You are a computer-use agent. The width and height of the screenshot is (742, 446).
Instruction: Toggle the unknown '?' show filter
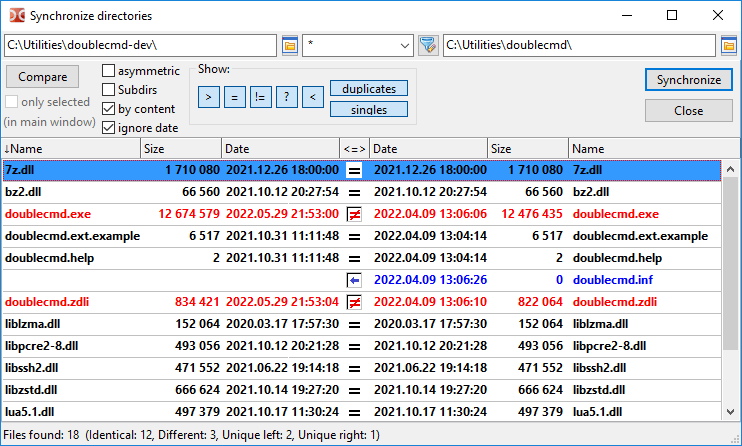click(x=286, y=96)
